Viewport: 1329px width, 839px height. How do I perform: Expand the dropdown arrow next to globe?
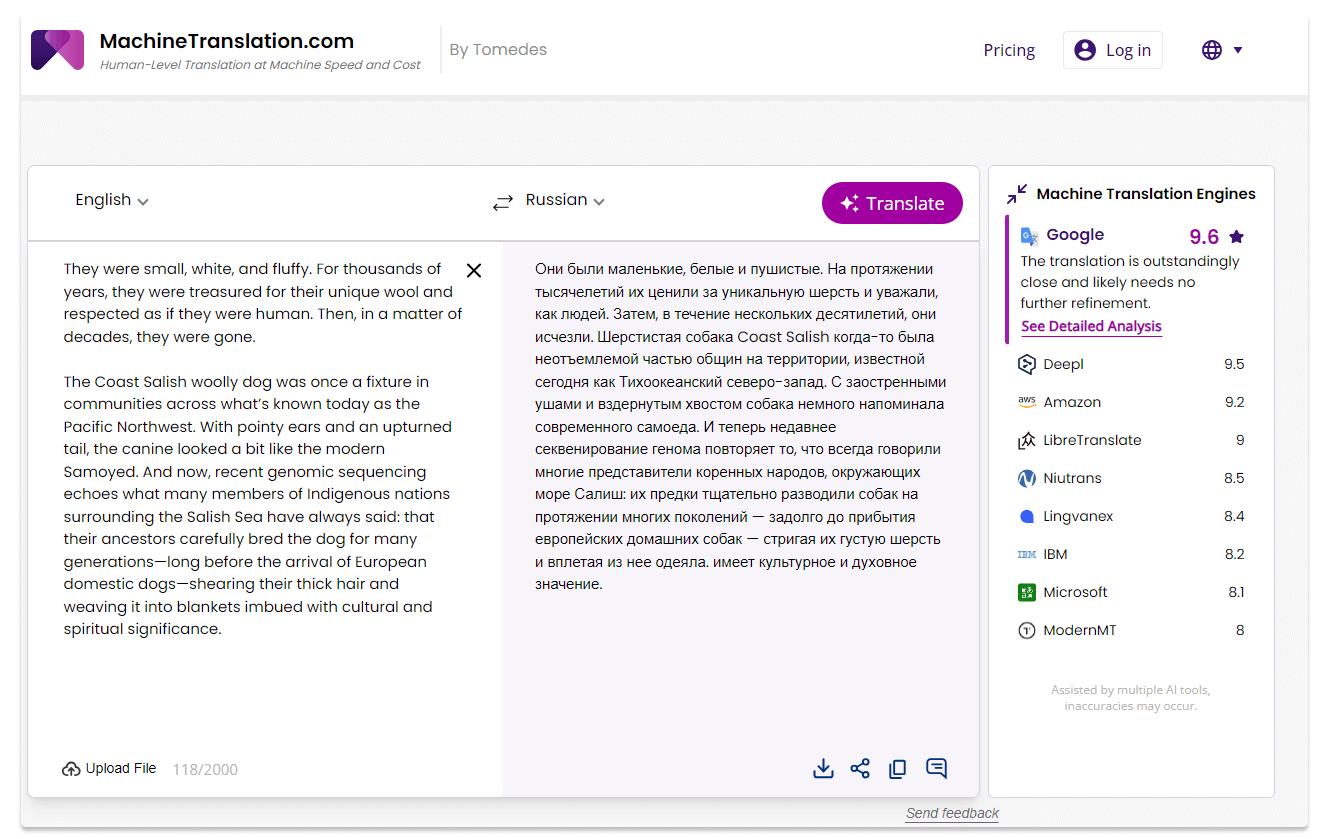tap(1238, 50)
